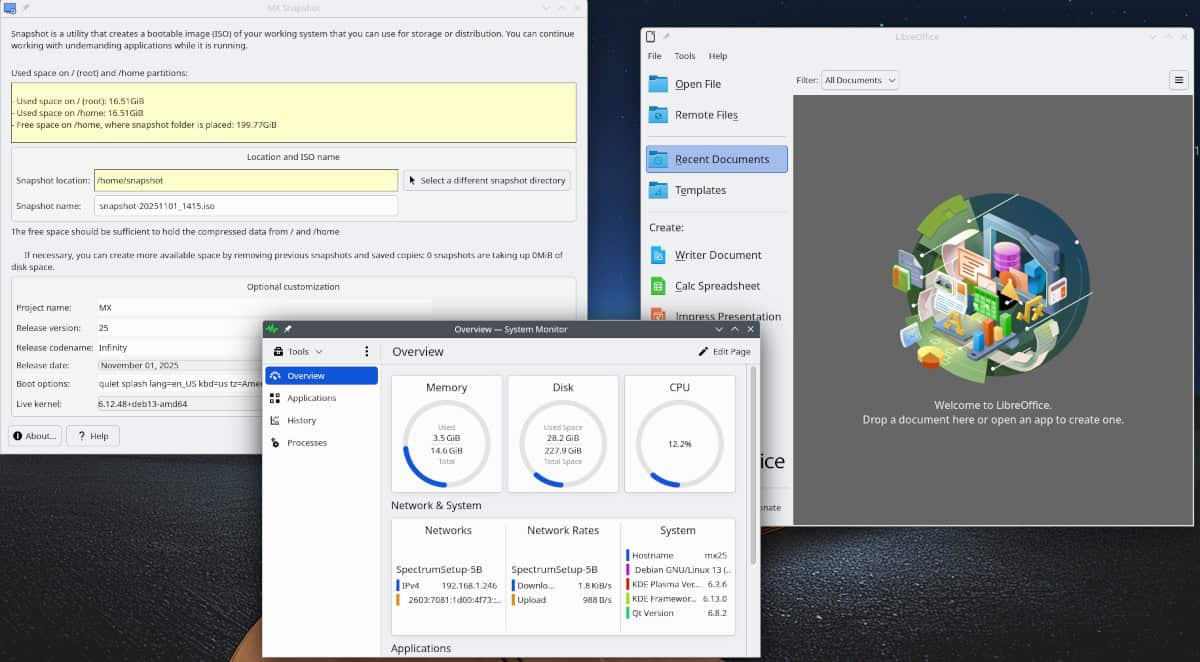Click Free space on /home 199.77GiB line
The height and width of the screenshot is (662, 1200).
pyautogui.click(x=146, y=125)
